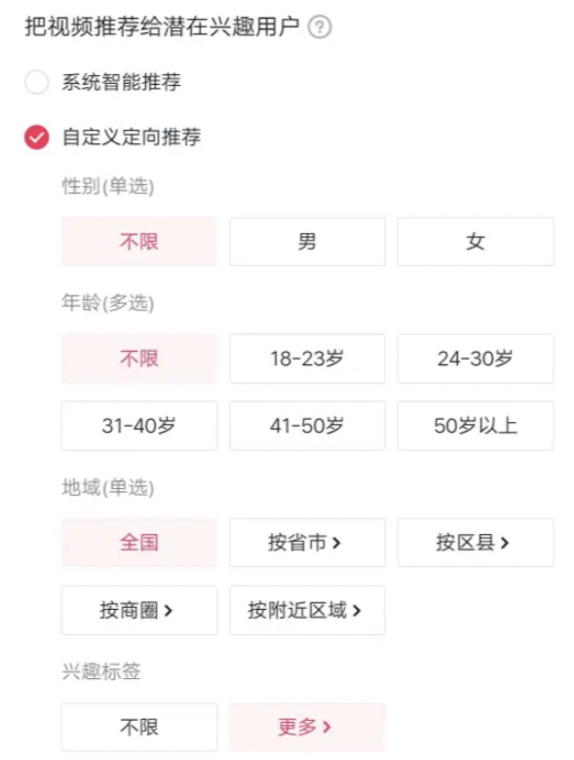Toggle the 18-23岁 age range
Image resolution: width=574 pixels, height=760 pixels.
coord(307,359)
